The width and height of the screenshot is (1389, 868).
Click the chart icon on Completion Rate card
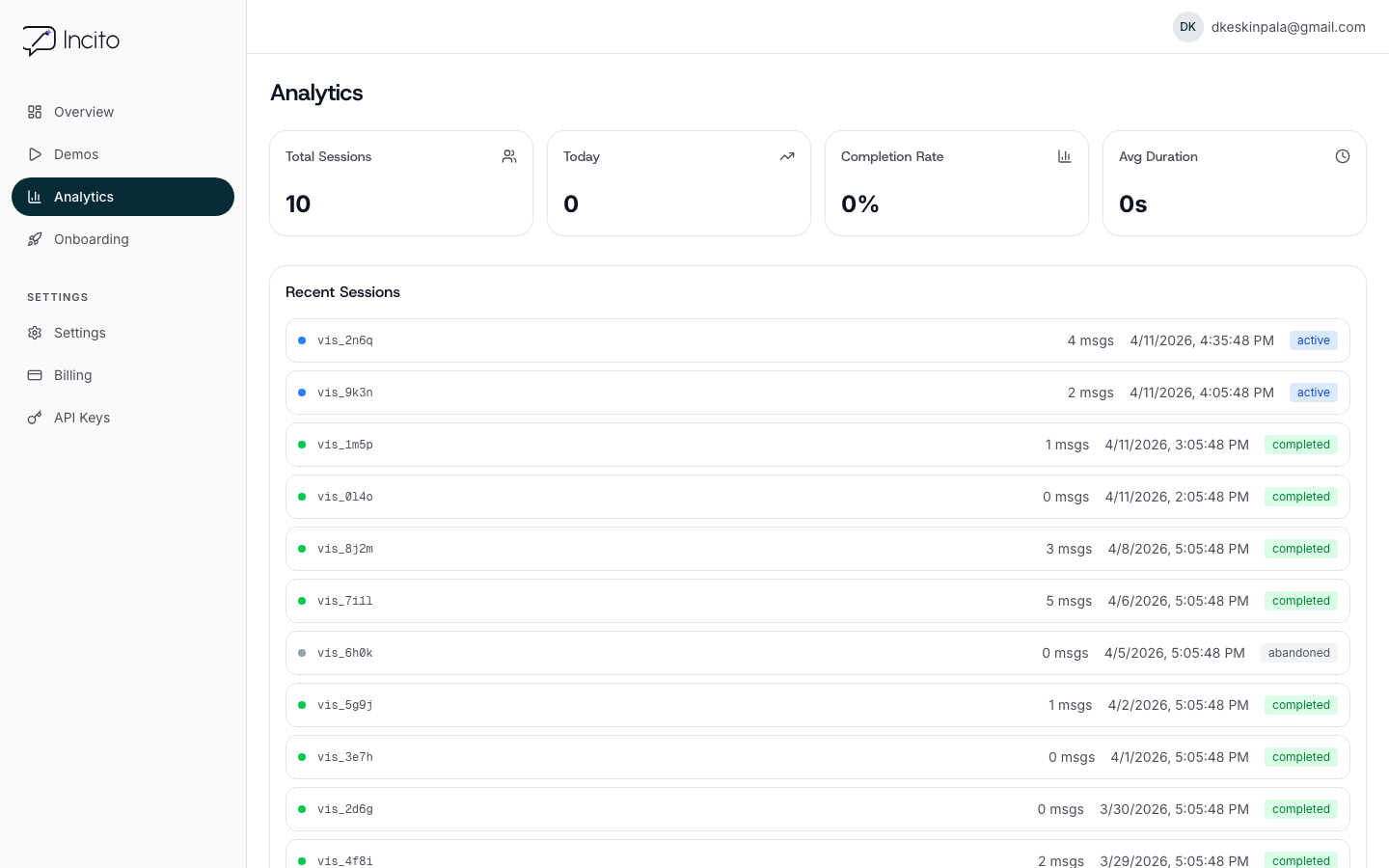click(1065, 155)
